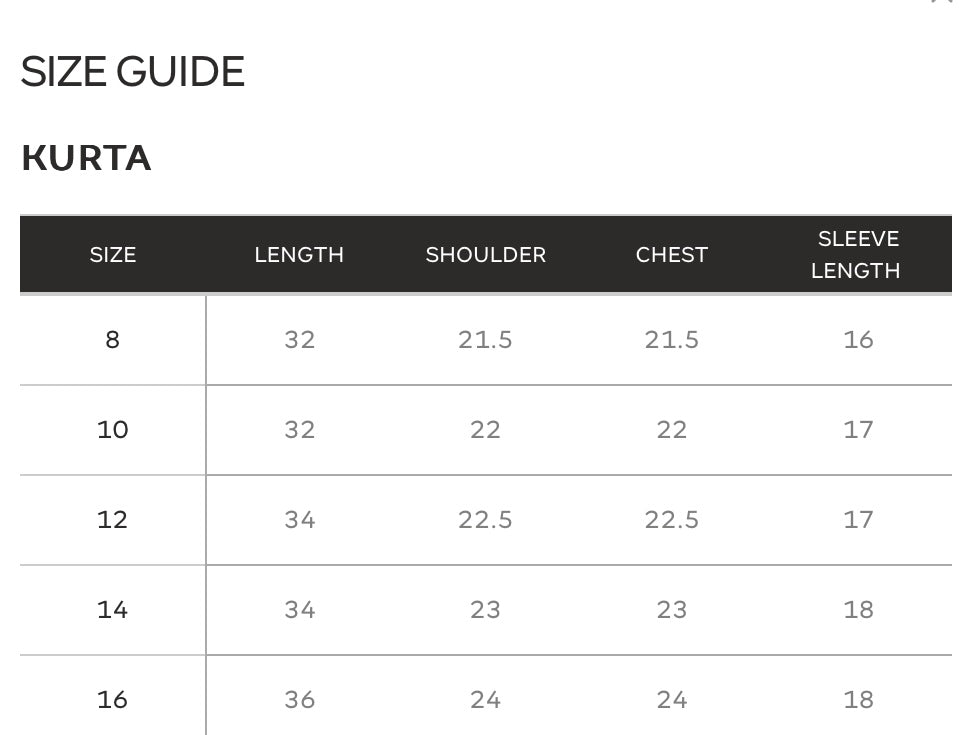Select size 10 row label
Viewport: 965px width, 735px height.
pyautogui.click(x=113, y=430)
